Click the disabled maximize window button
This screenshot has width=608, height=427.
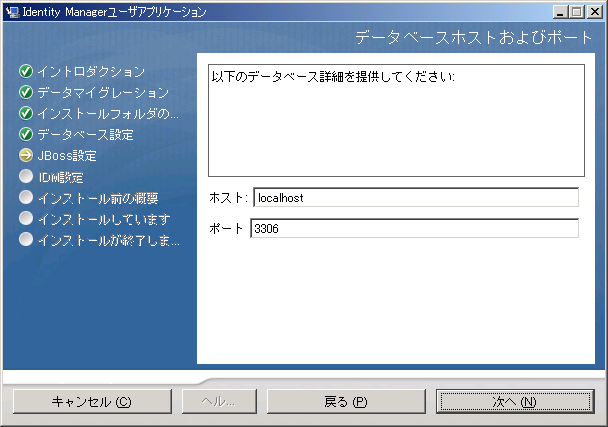point(577,12)
